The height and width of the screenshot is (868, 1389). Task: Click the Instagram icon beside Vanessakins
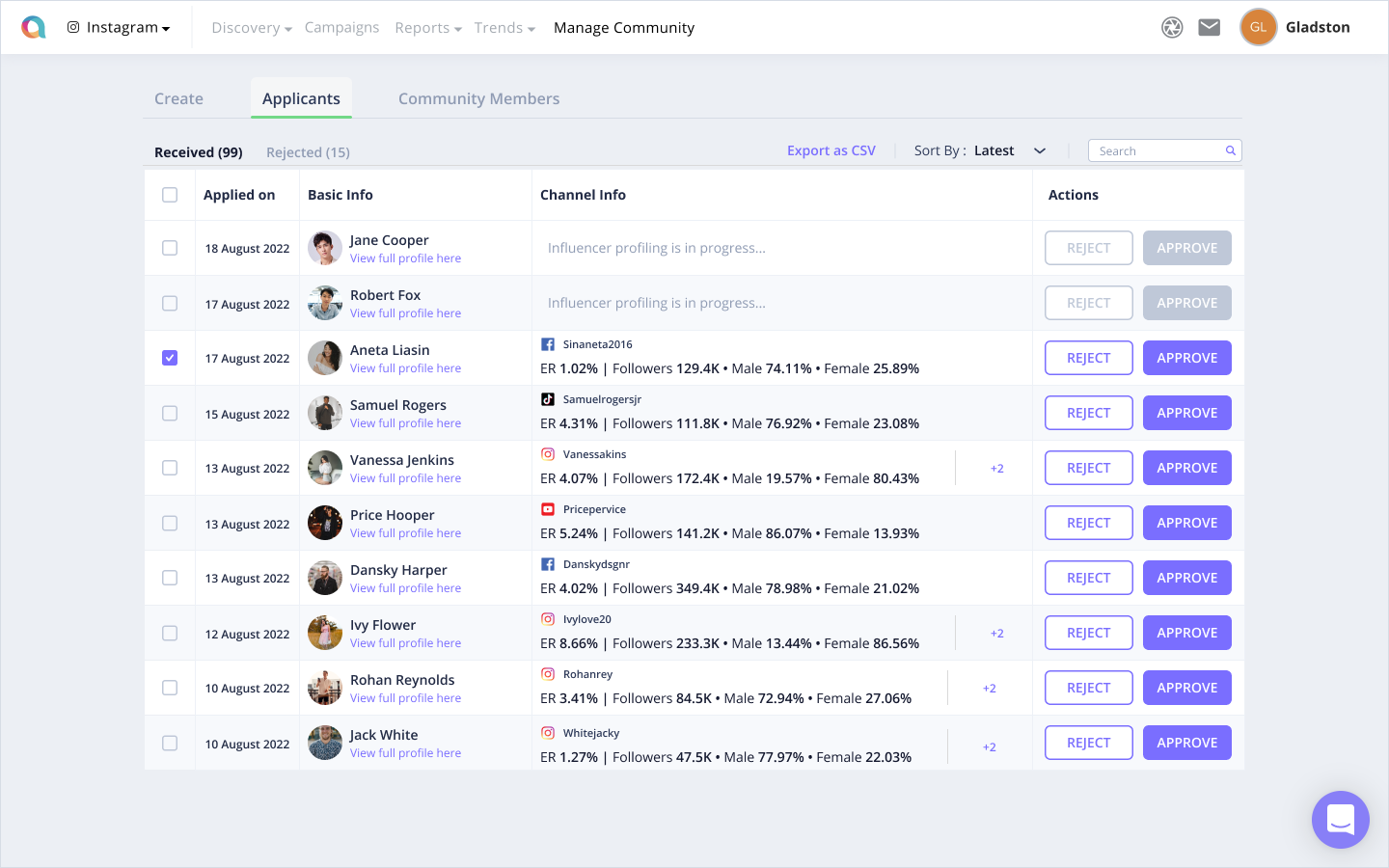coord(548,454)
